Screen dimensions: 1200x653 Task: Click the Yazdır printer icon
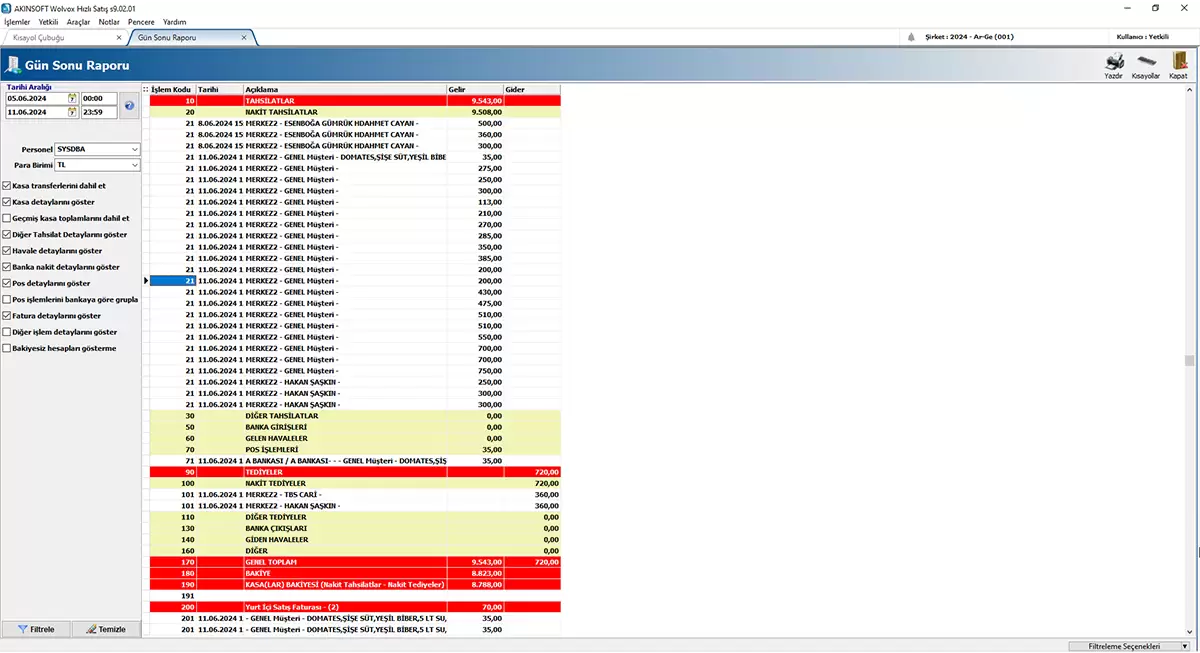(x=1113, y=62)
